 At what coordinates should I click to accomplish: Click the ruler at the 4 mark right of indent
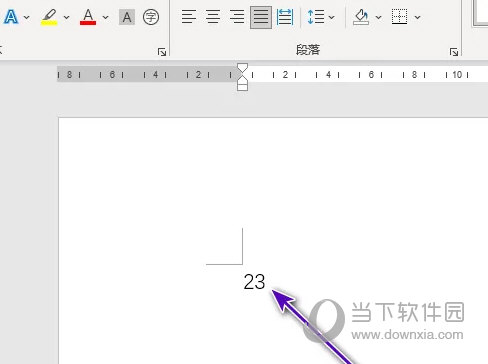coord(328,75)
